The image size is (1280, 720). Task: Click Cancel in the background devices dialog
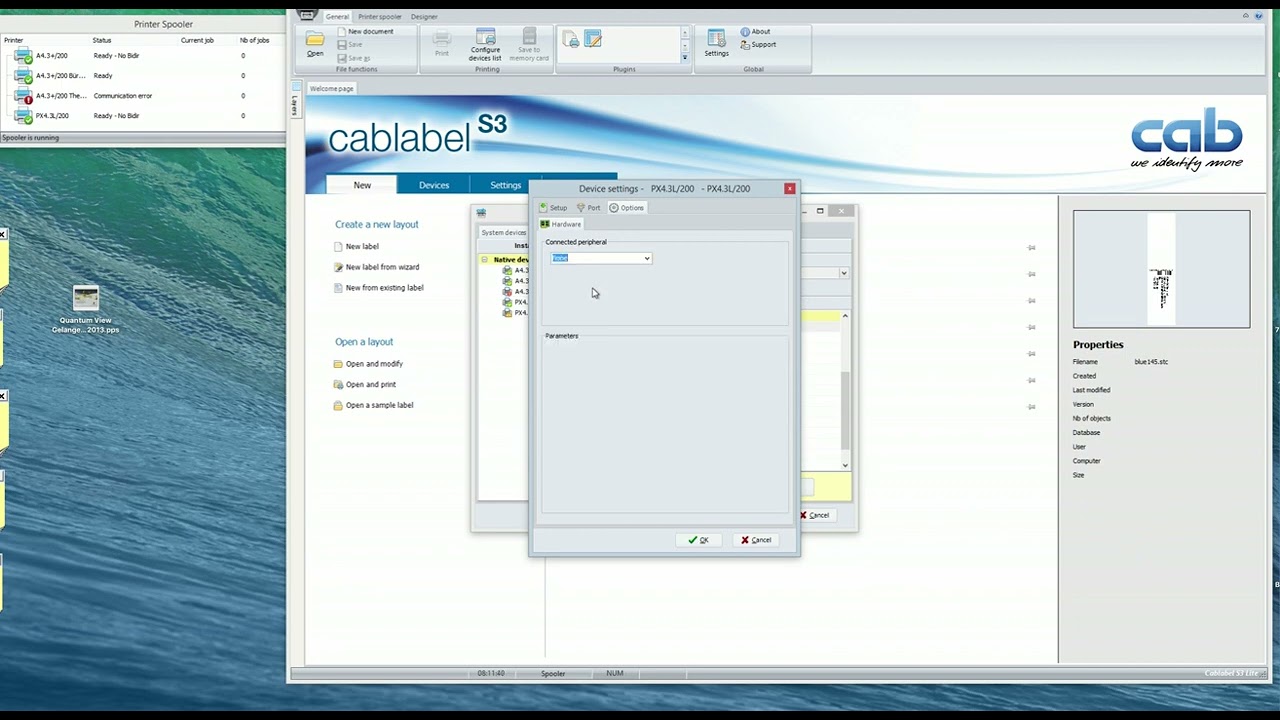pyautogui.click(x=814, y=515)
